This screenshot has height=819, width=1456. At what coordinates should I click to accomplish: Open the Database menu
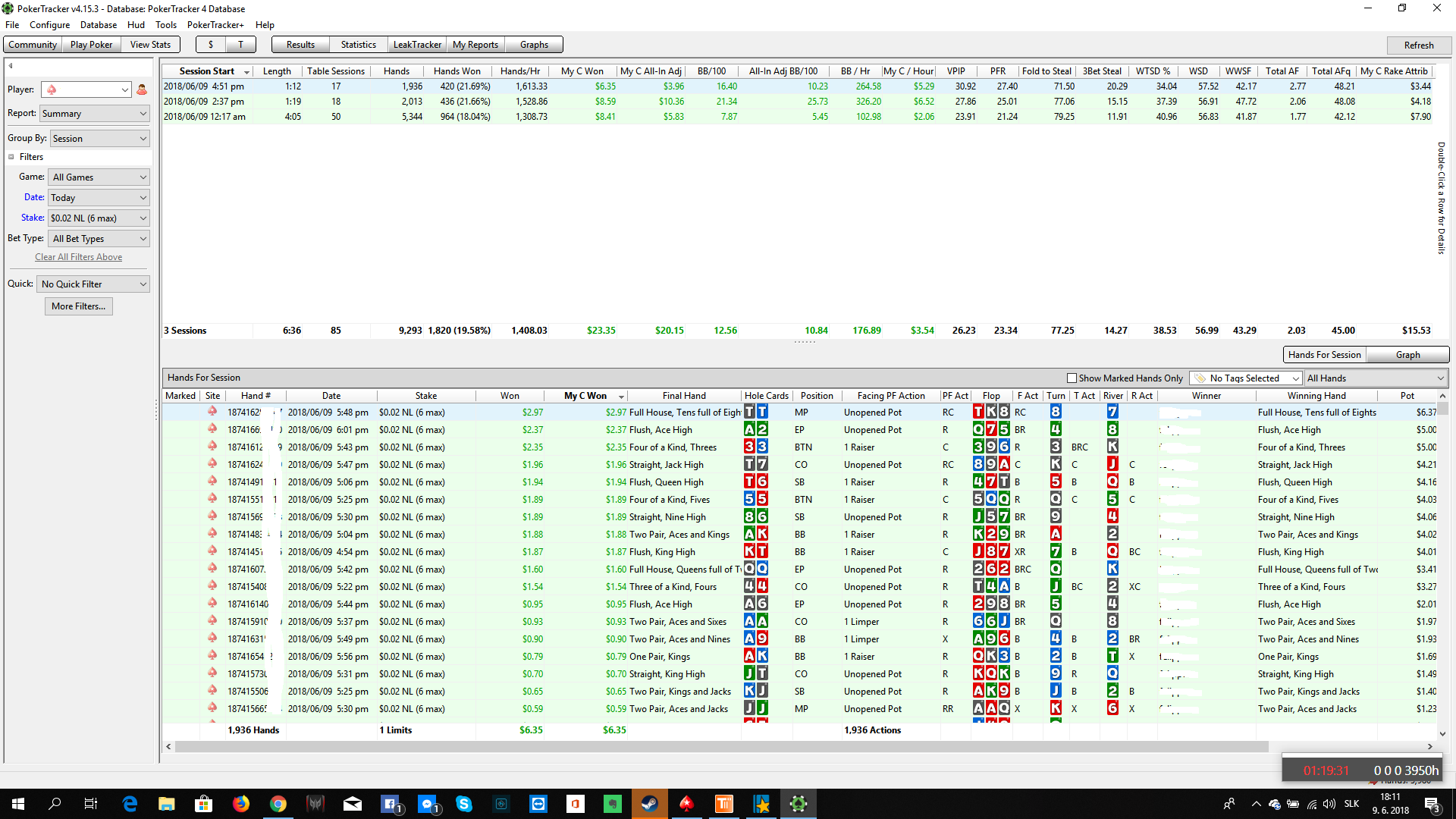[x=99, y=25]
